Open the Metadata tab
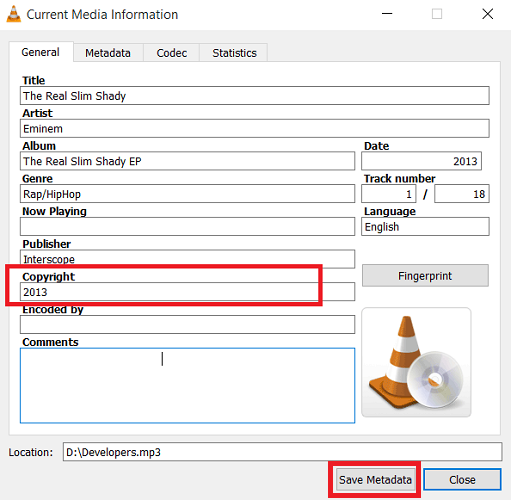The image size is (511, 500). [x=108, y=53]
